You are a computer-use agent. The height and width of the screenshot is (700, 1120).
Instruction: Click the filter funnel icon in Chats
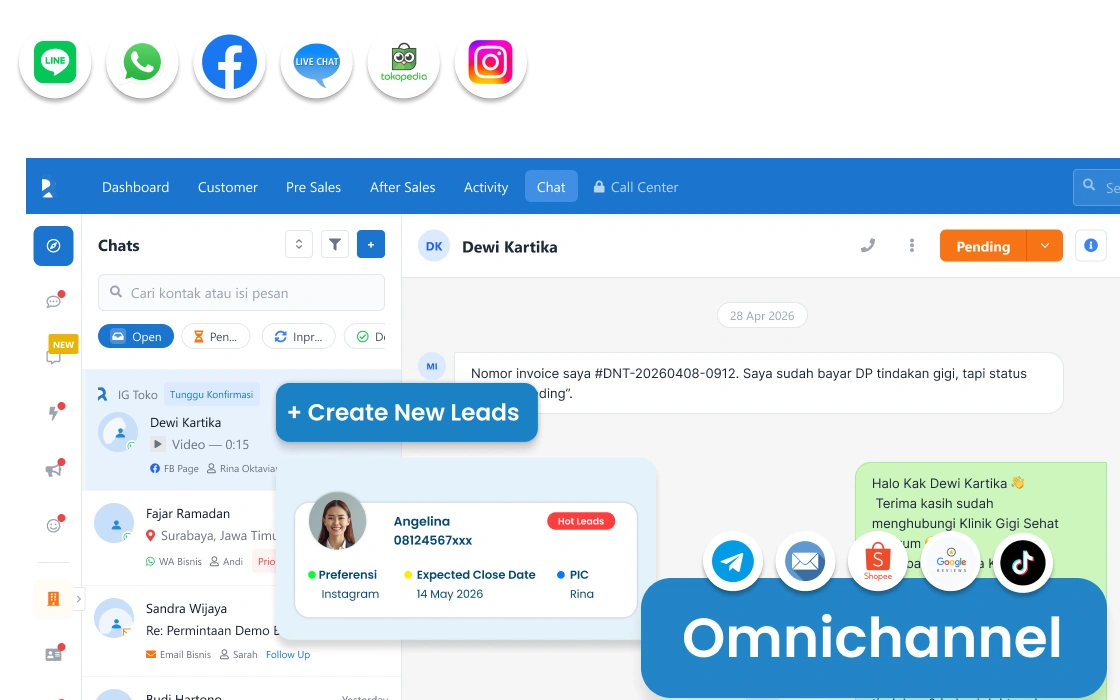(334, 244)
